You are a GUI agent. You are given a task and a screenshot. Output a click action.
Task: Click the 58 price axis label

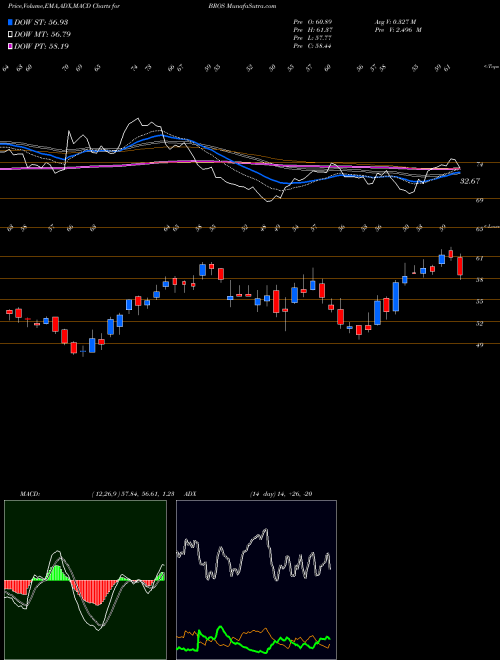click(479, 280)
